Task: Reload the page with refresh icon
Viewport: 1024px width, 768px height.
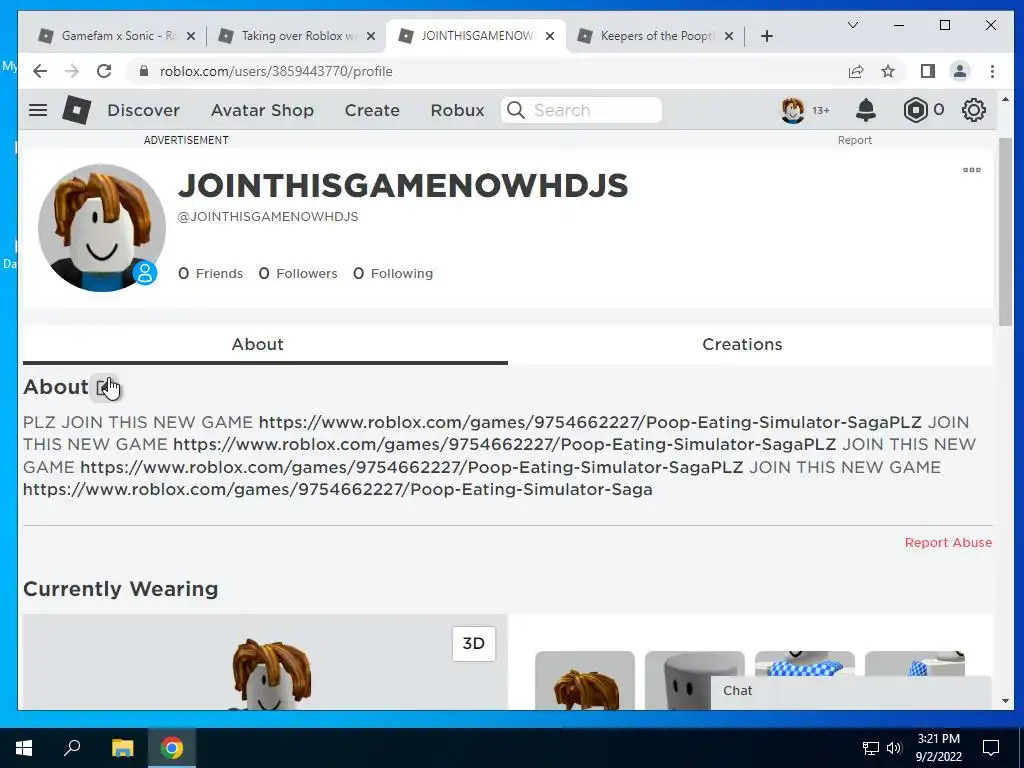Action: tap(104, 71)
